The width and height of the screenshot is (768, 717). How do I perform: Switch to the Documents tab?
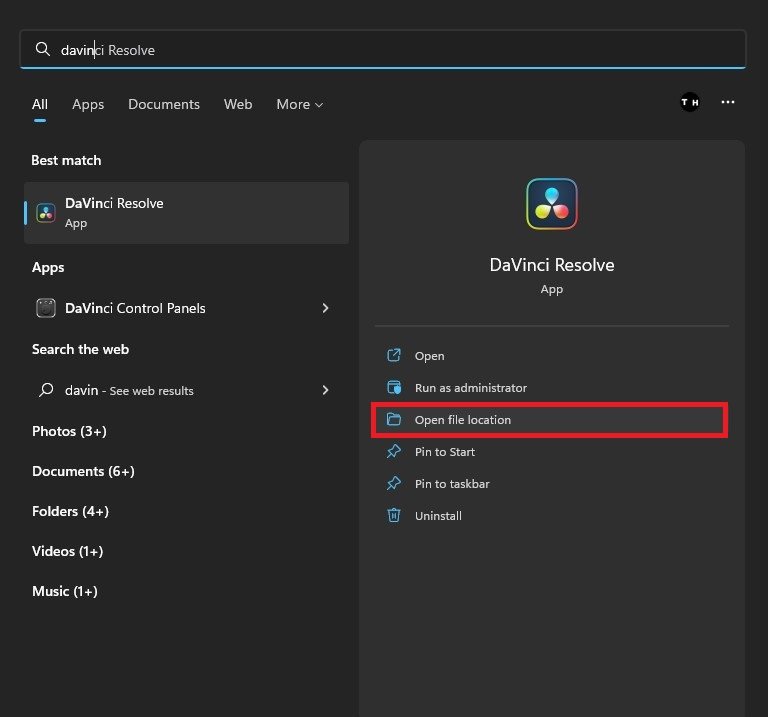pyautogui.click(x=164, y=104)
